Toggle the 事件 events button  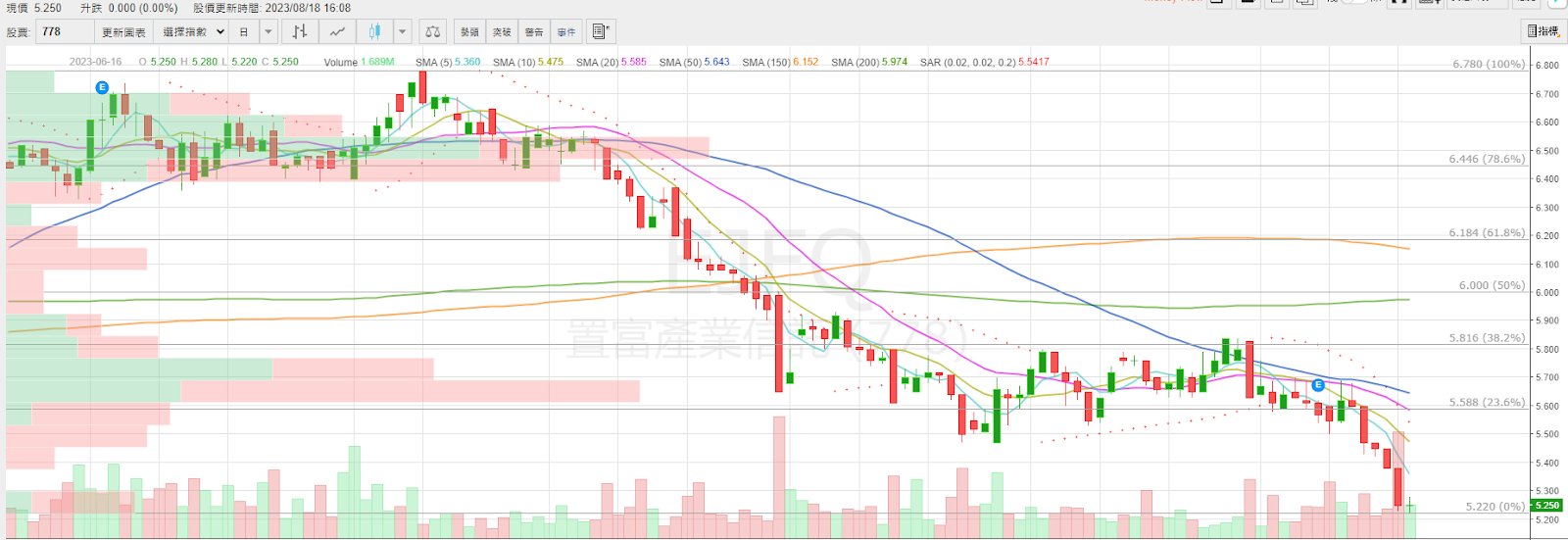click(x=566, y=31)
